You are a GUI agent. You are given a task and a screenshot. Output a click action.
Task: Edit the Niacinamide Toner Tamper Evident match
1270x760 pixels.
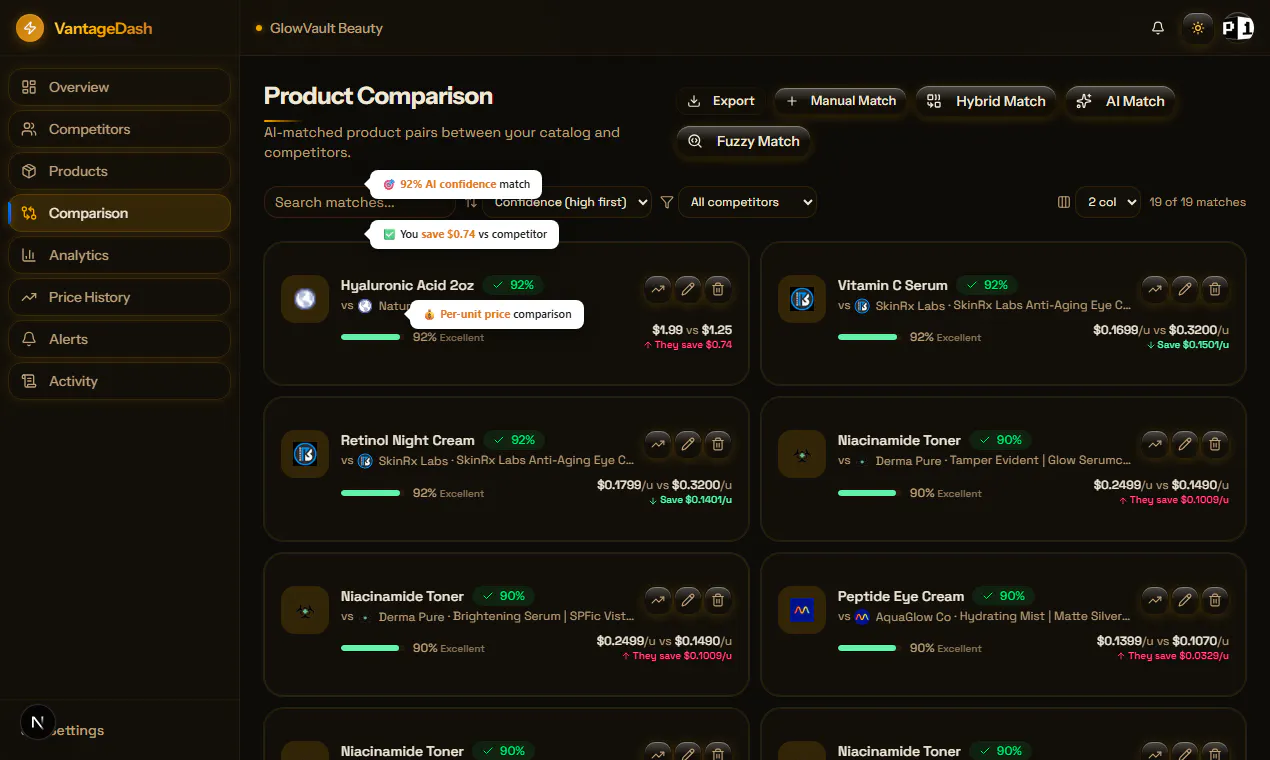pos(1185,444)
